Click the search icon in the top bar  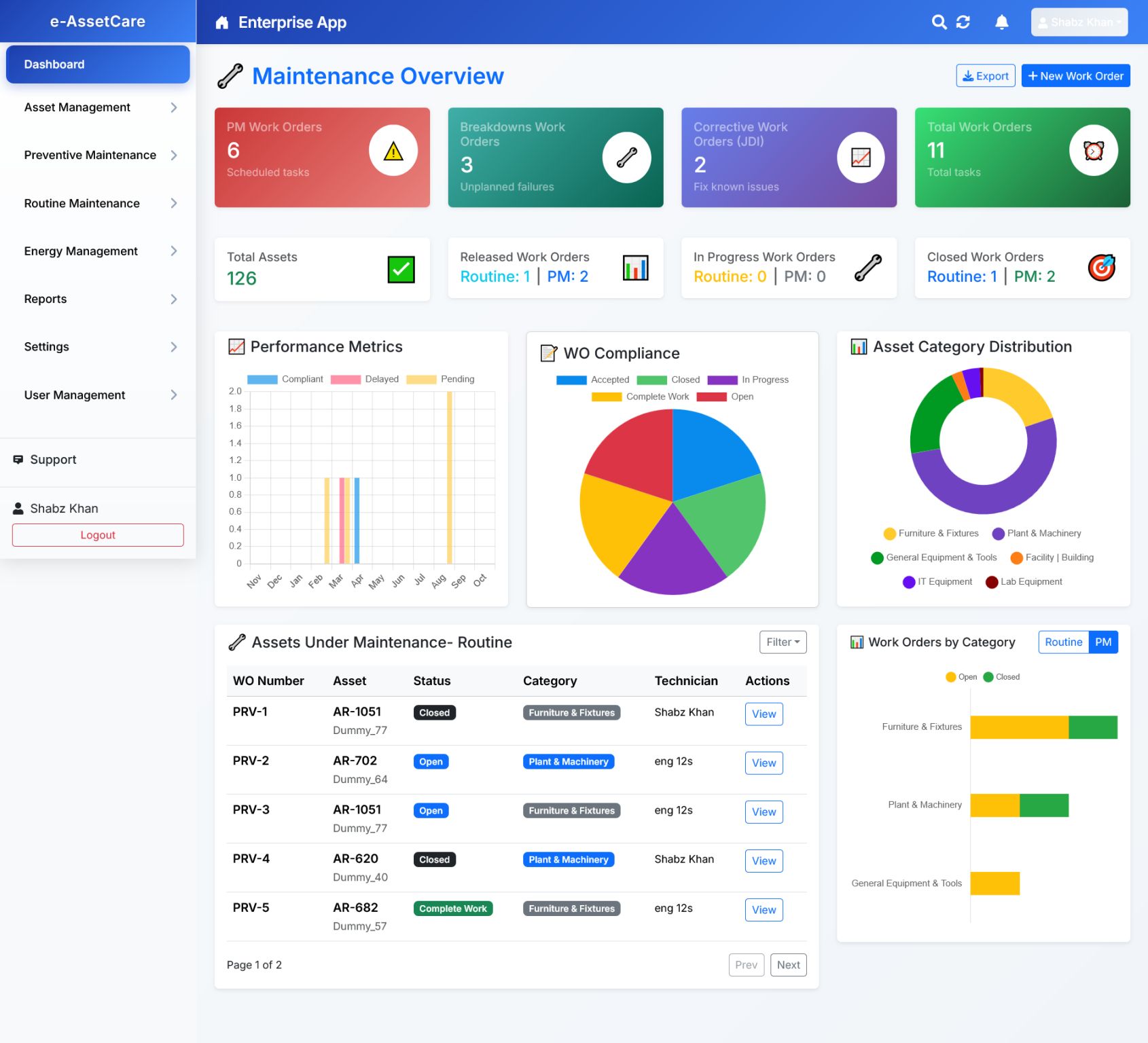pyautogui.click(x=939, y=22)
